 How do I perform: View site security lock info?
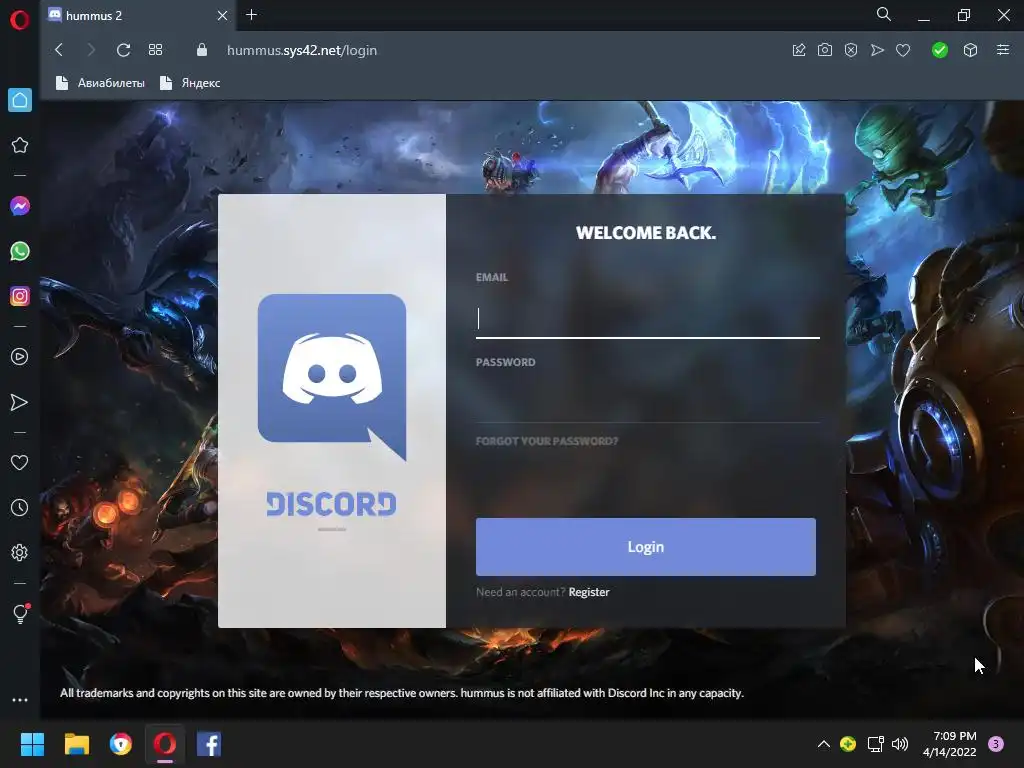[202, 50]
